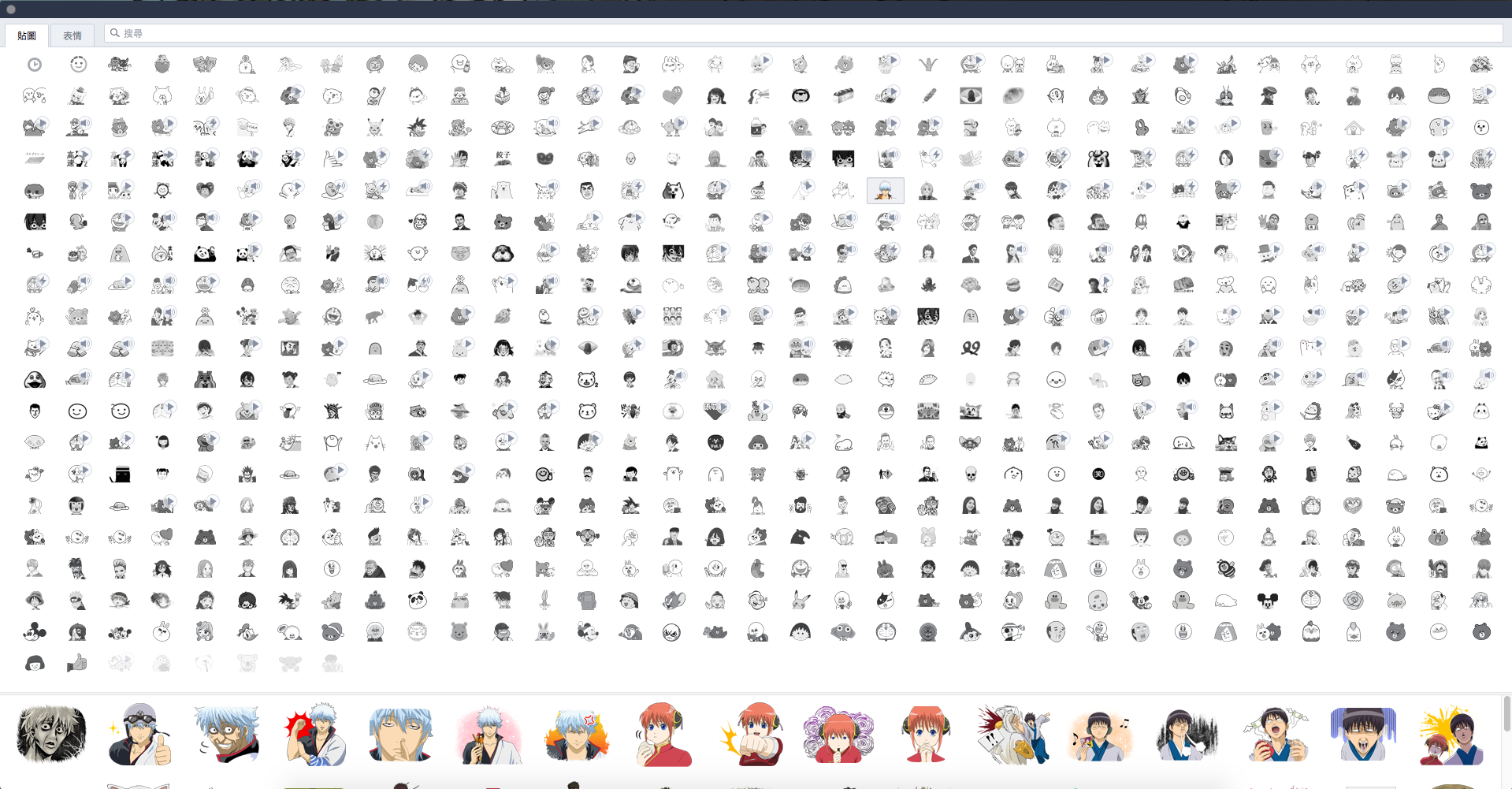This screenshot has height=789, width=1512.
Task: Select the Kamen Rider mask pack
Action: [x=1226, y=96]
